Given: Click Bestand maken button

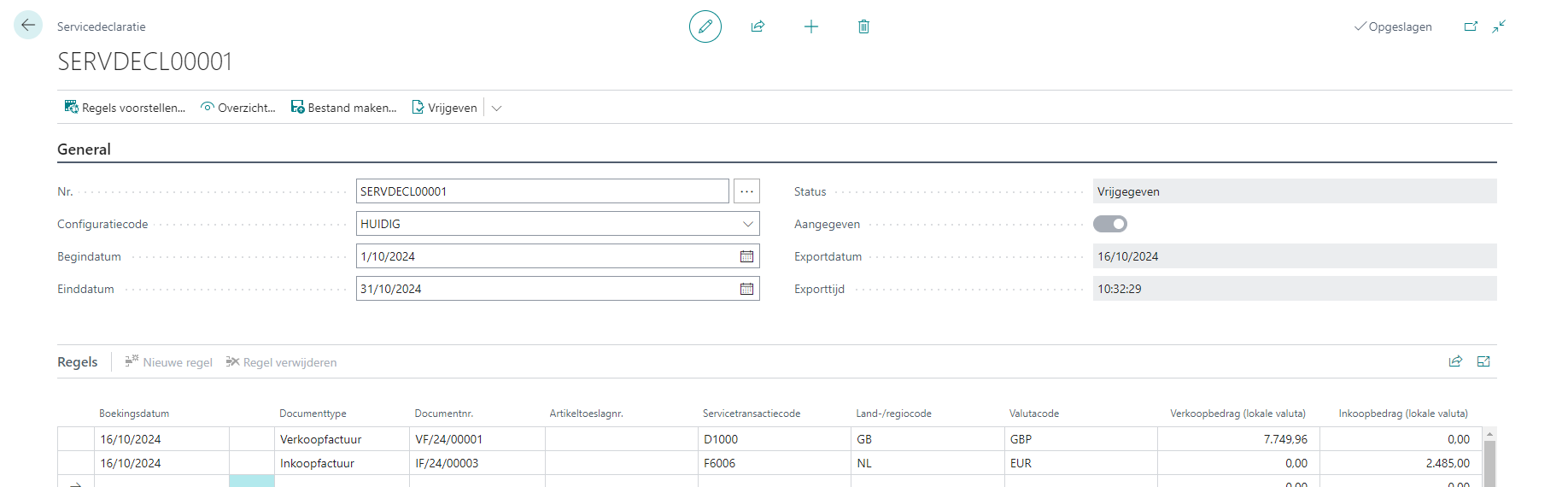Looking at the screenshot, I should point(344,108).
